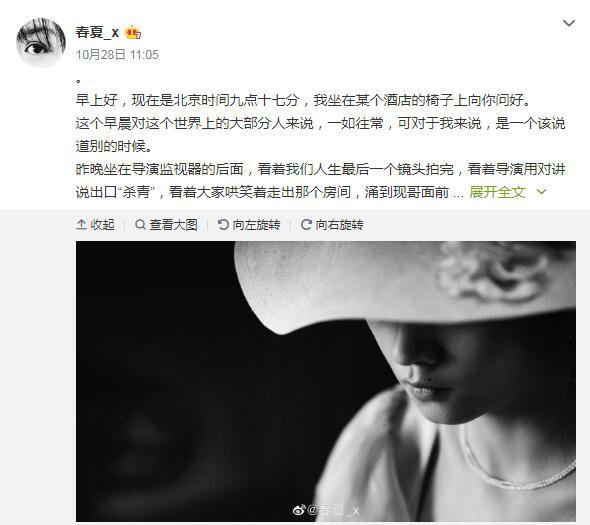Click the Weibo logo watermark icon

(299, 510)
